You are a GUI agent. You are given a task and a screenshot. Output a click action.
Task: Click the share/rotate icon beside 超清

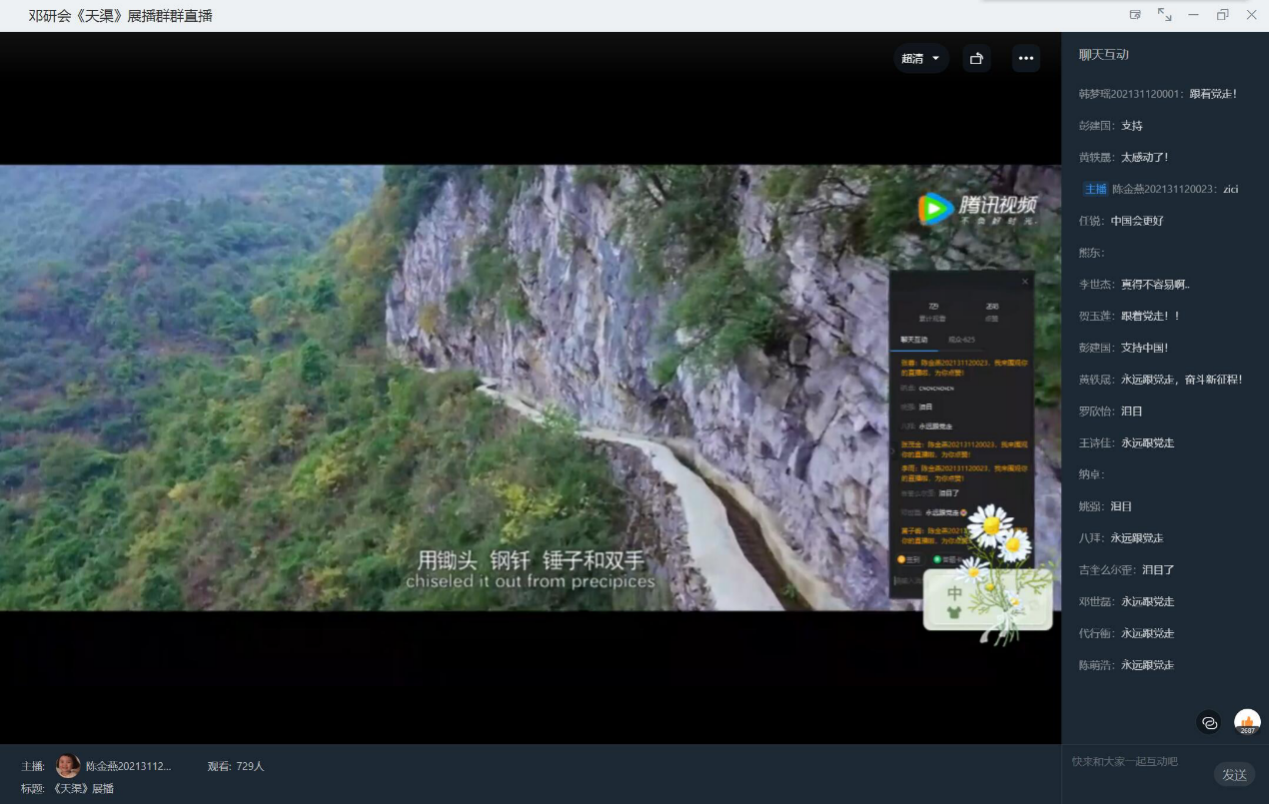click(x=976, y=58)
